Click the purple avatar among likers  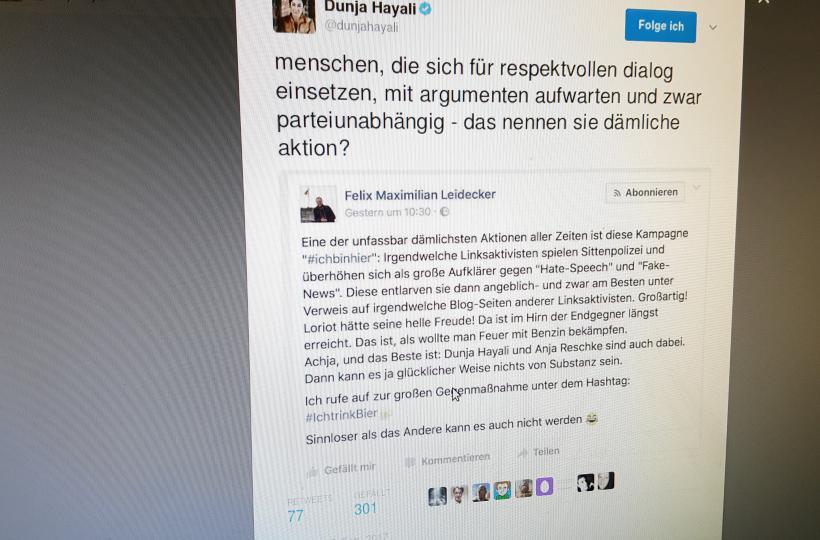click(544, 487)
